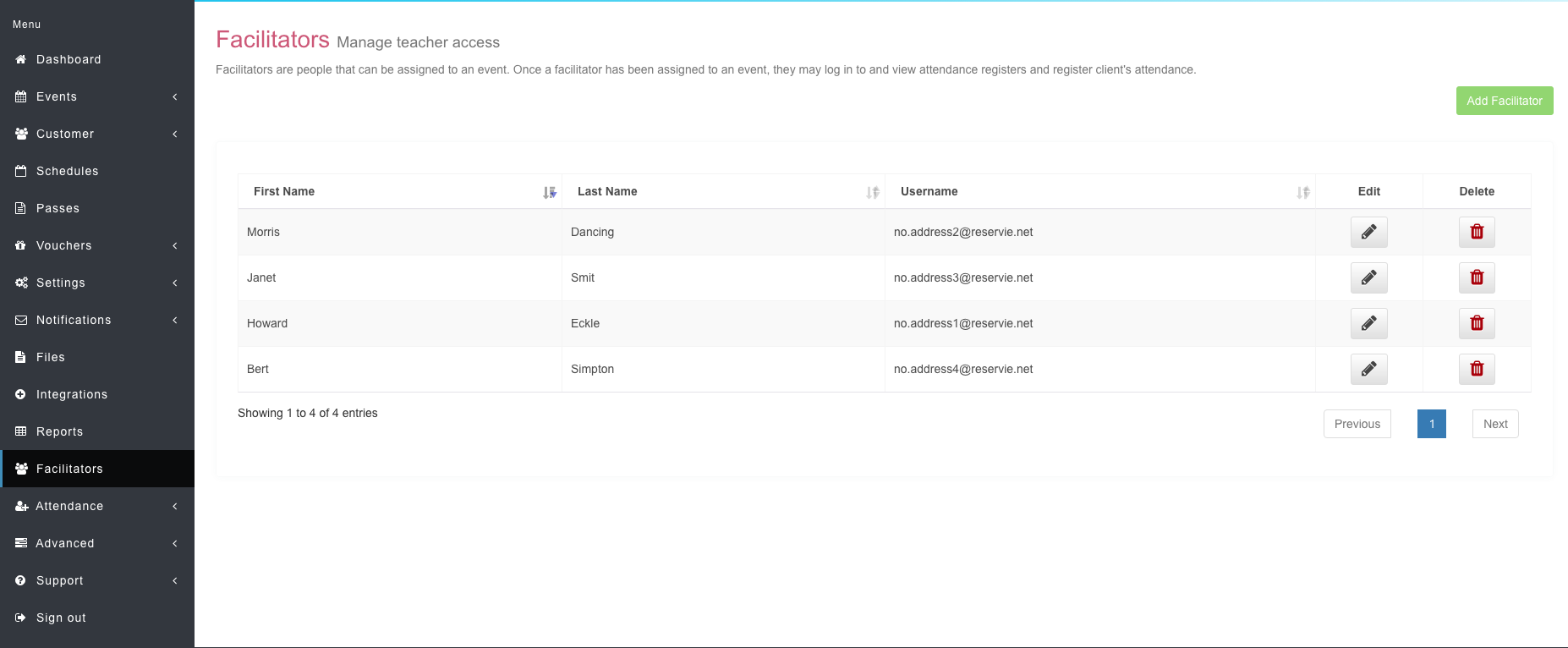The width and height of the screenshot is (1568, 648).
Task: Sign out from the sidebar
Action: click(61, 618)
